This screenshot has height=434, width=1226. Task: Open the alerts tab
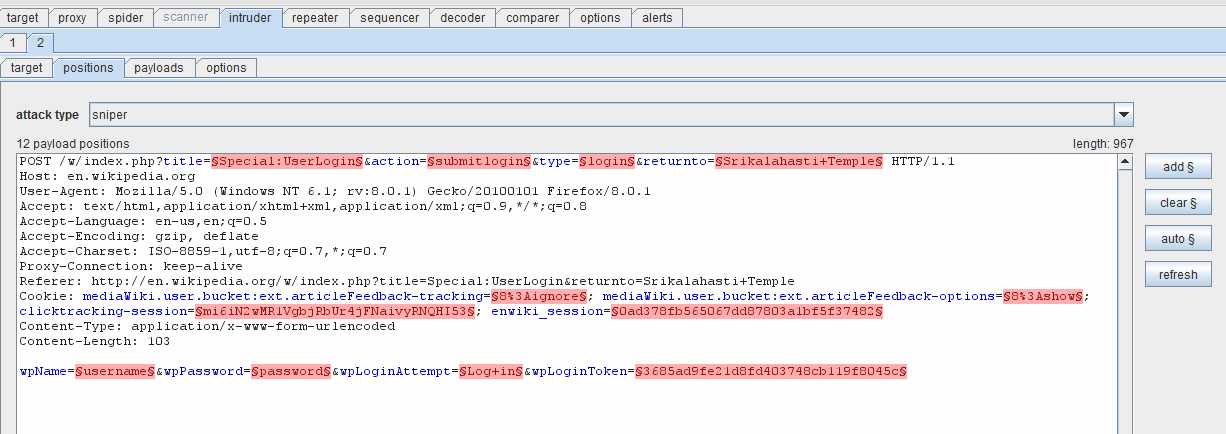tap(657, 18)
